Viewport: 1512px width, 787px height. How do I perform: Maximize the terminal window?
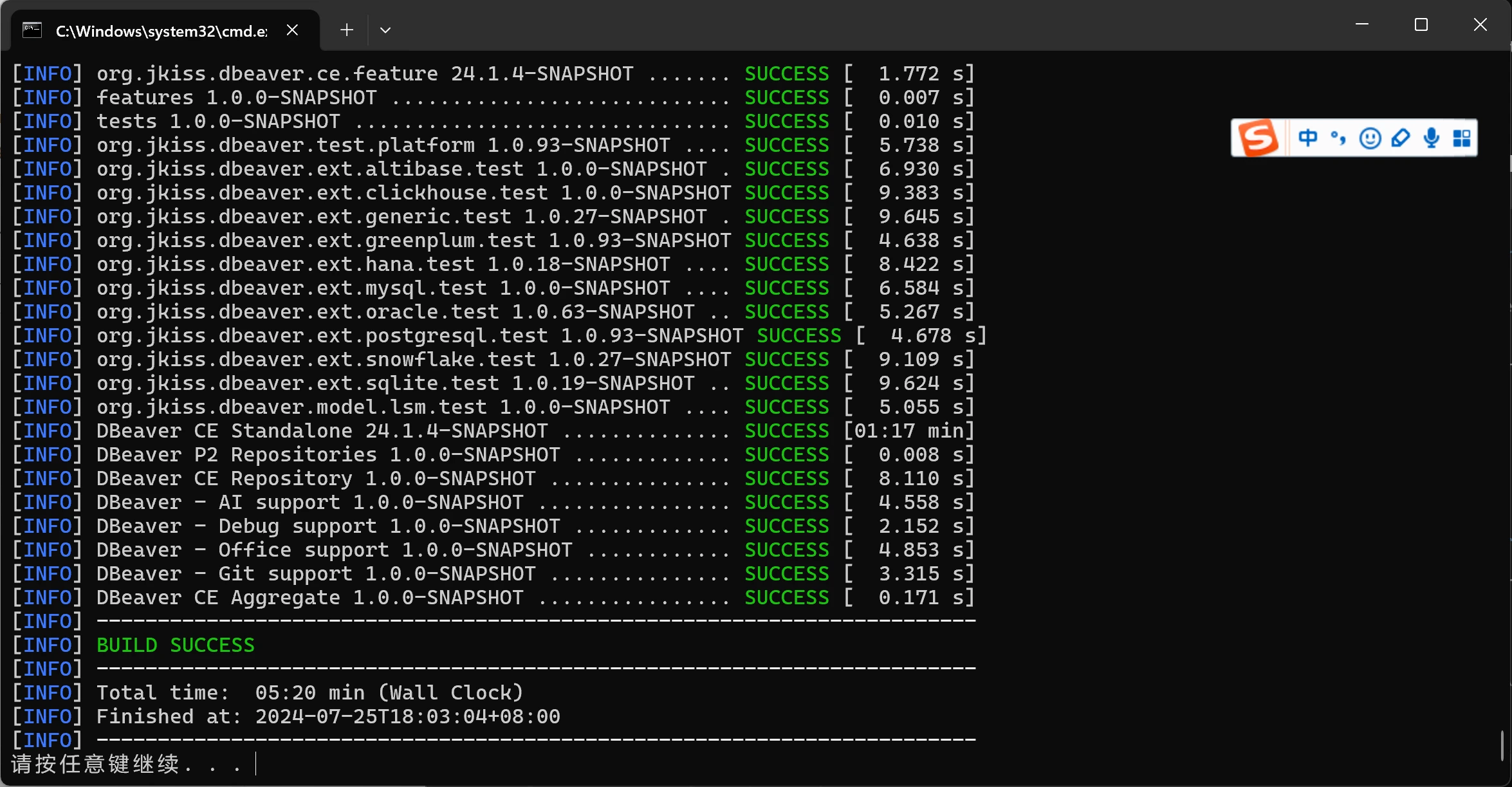[1421, 25]
